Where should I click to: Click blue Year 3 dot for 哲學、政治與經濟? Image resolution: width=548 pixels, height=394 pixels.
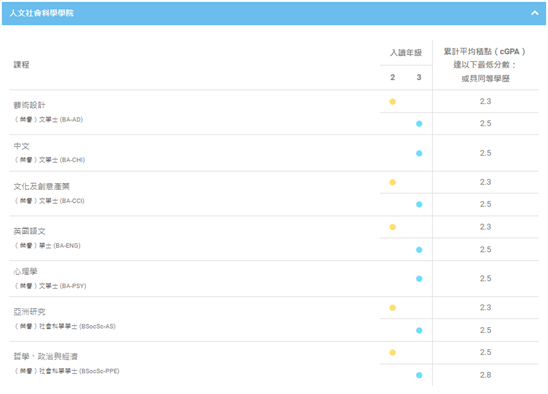point(419,375)
